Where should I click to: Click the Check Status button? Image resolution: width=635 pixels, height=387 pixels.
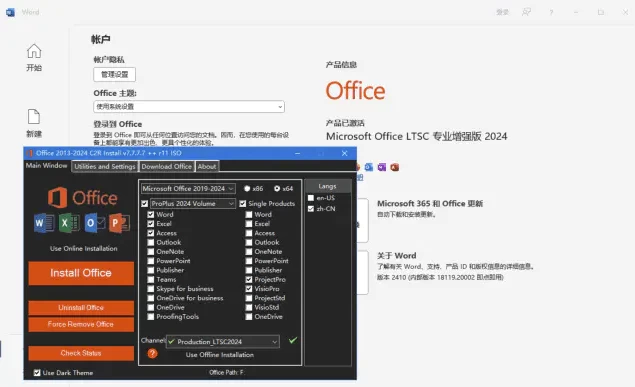tap(81, 353)
